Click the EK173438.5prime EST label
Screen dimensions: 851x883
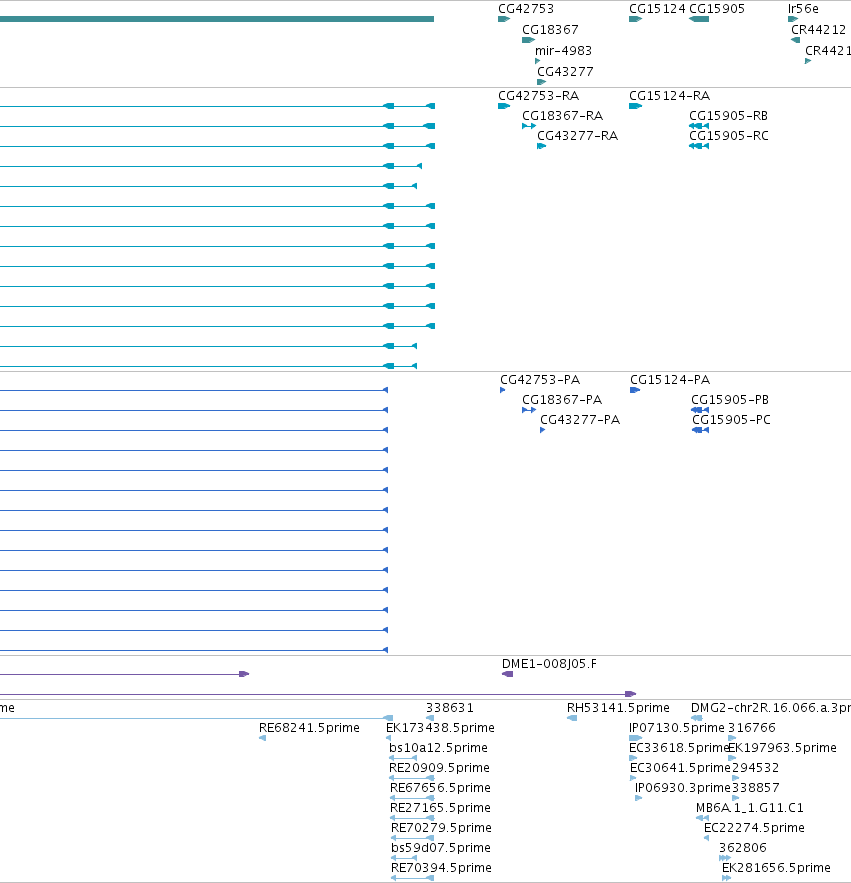pyautogui.click(x=440, y=728)
